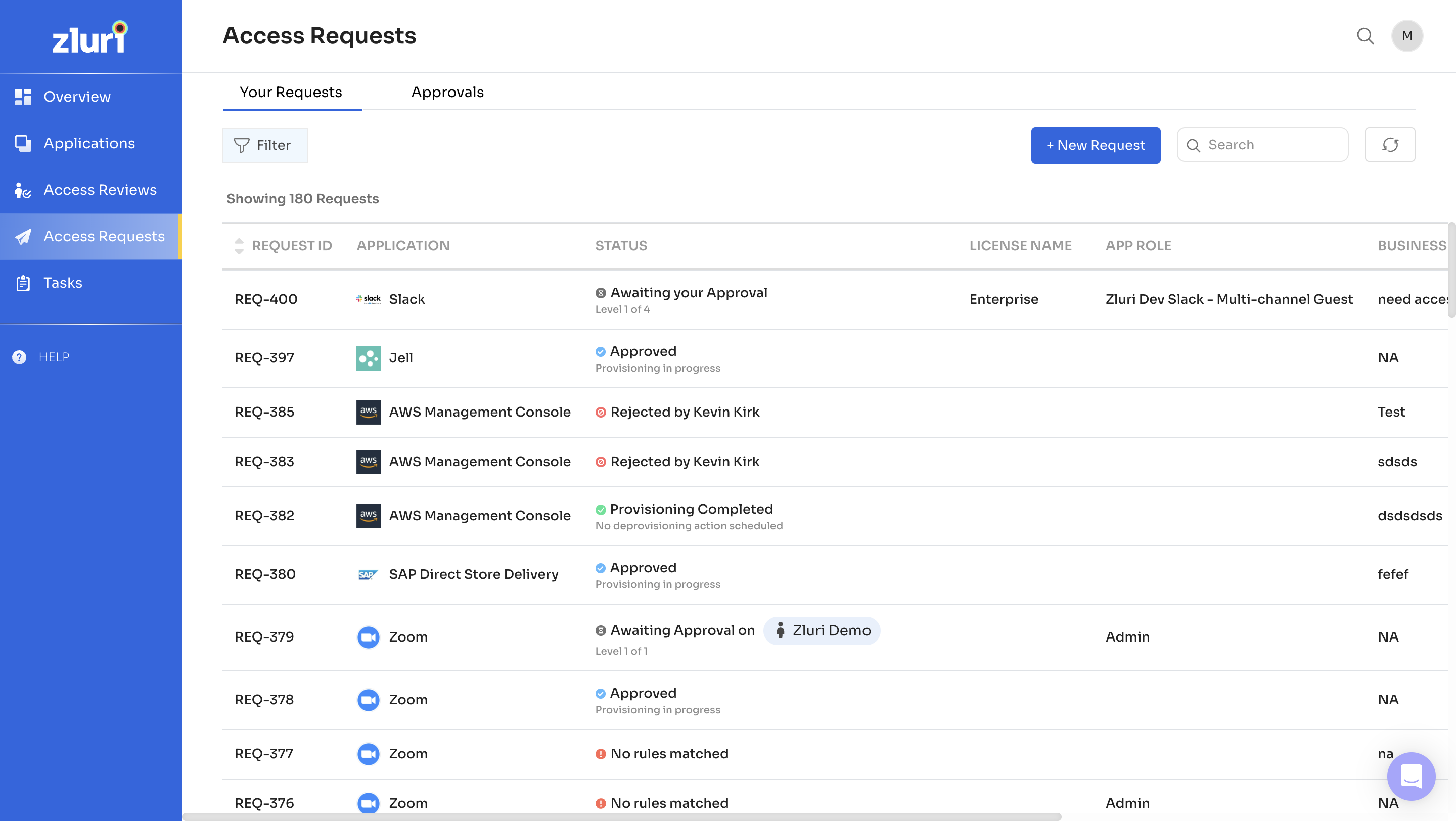Click Zoom icon in REQ-379 row

pos(369,637)
